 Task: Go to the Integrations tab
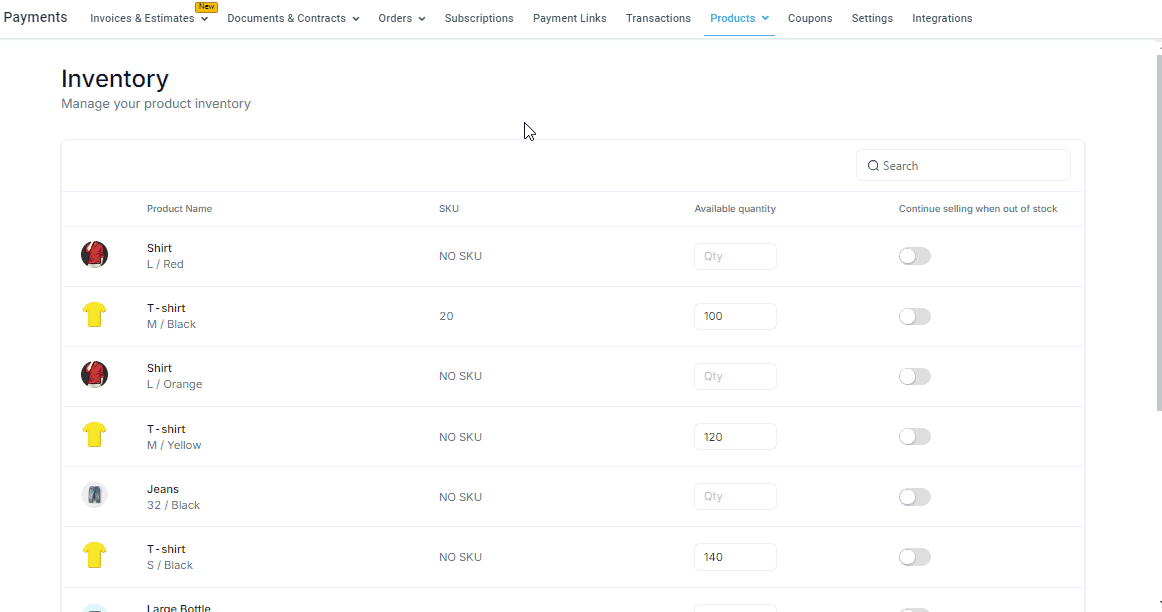(x=942, y=19)
